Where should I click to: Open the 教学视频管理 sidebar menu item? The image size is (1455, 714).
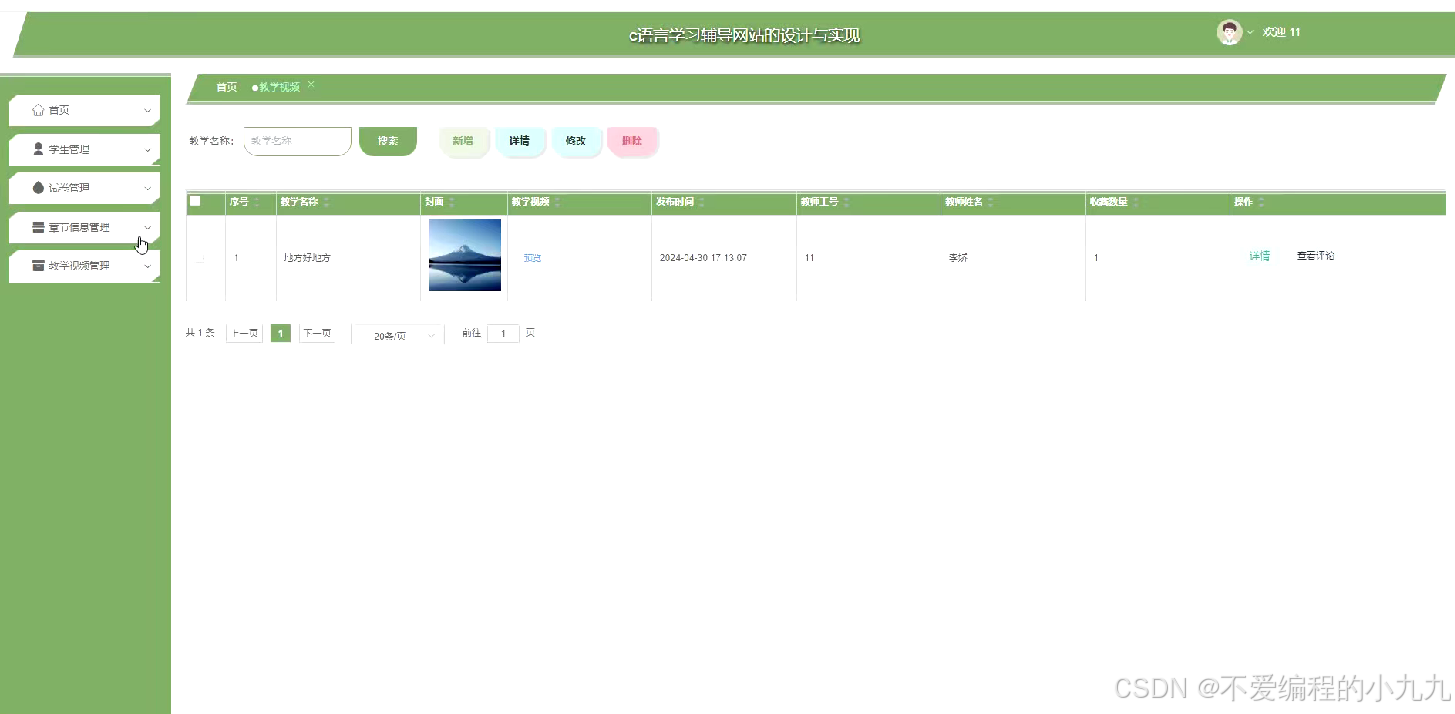84,266
